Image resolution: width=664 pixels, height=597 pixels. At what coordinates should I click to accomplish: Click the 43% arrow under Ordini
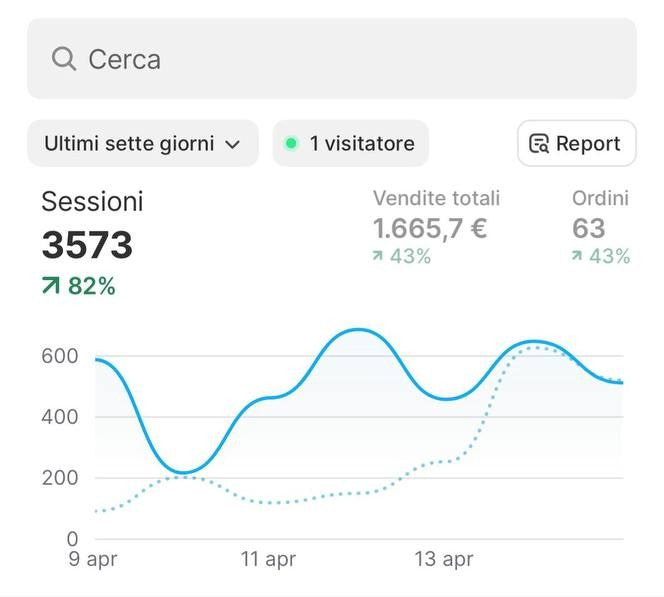tap(577, 256)
